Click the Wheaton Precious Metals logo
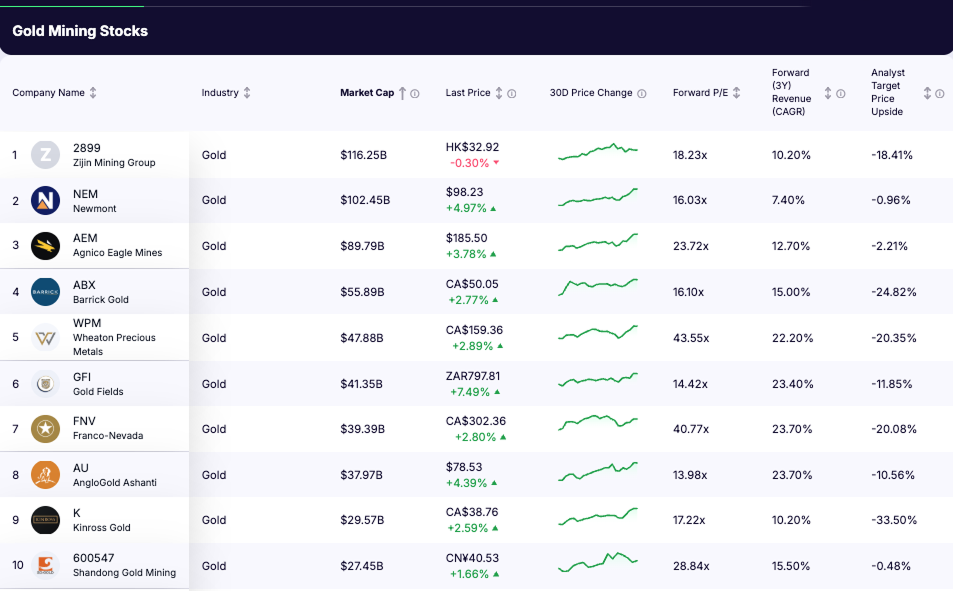 pos(45,338)
